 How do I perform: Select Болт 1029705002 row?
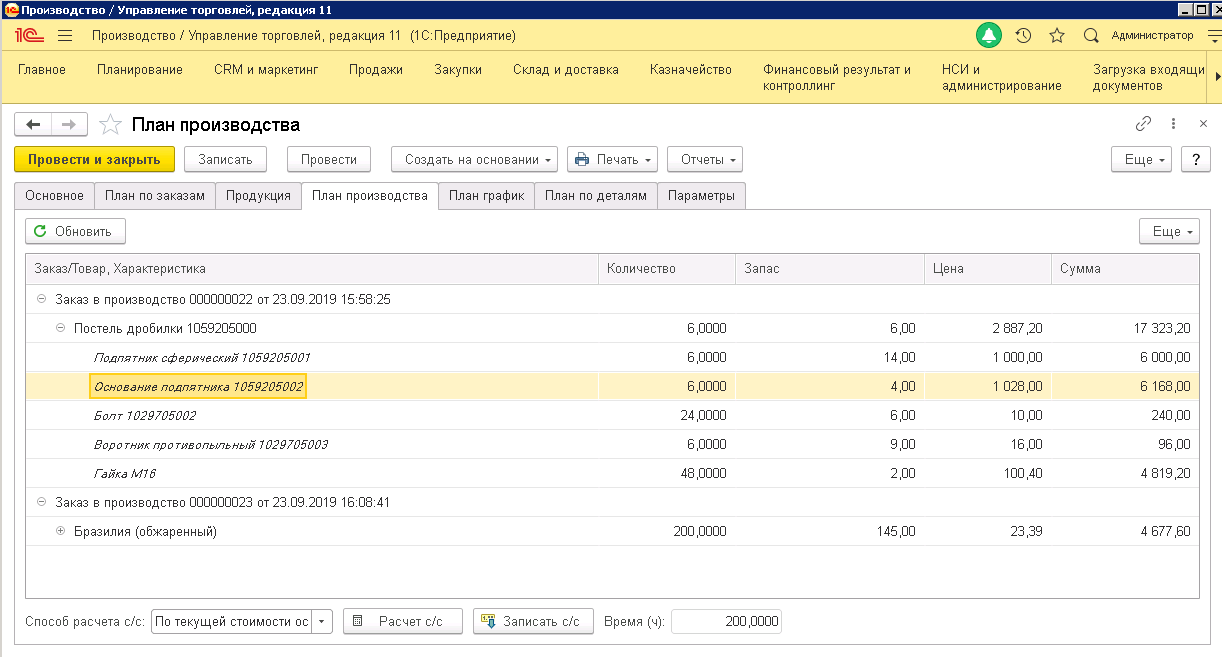coord(612,415)
